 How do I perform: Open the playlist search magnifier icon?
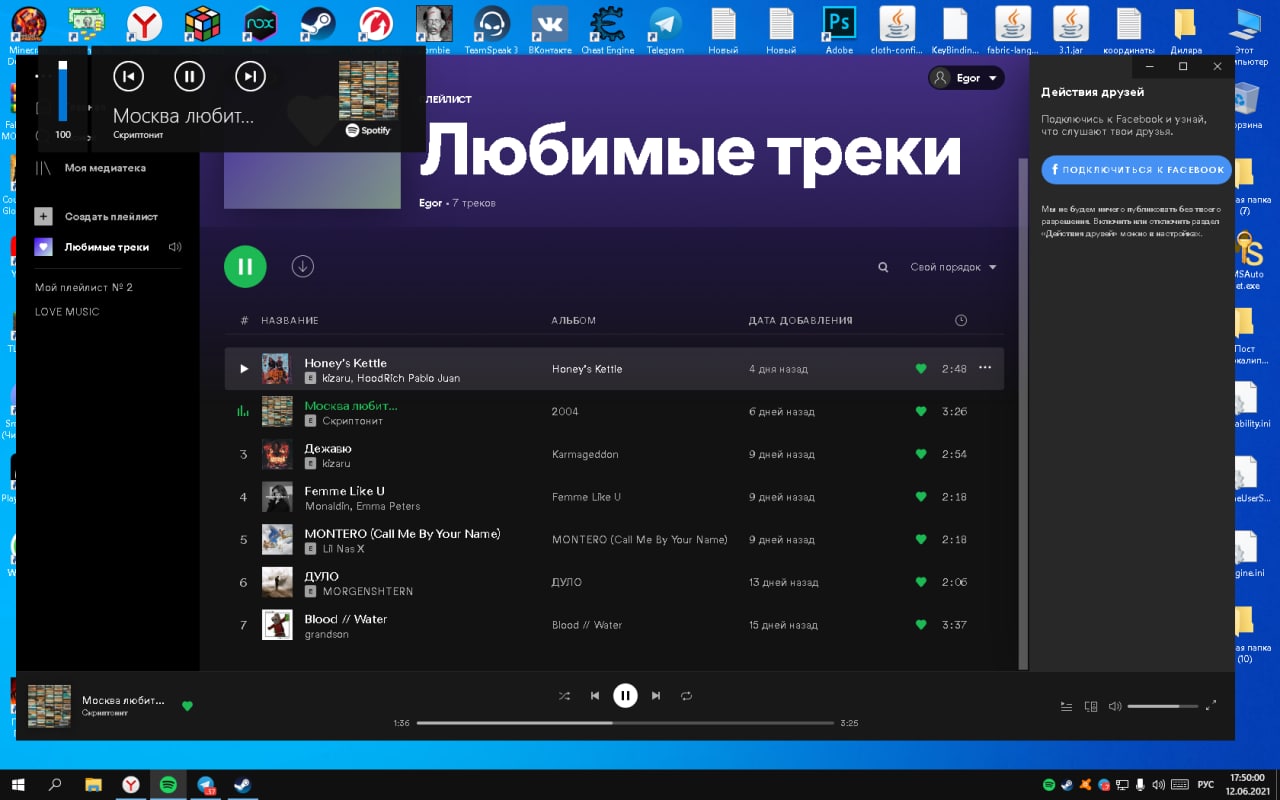(x=883, y=267)
